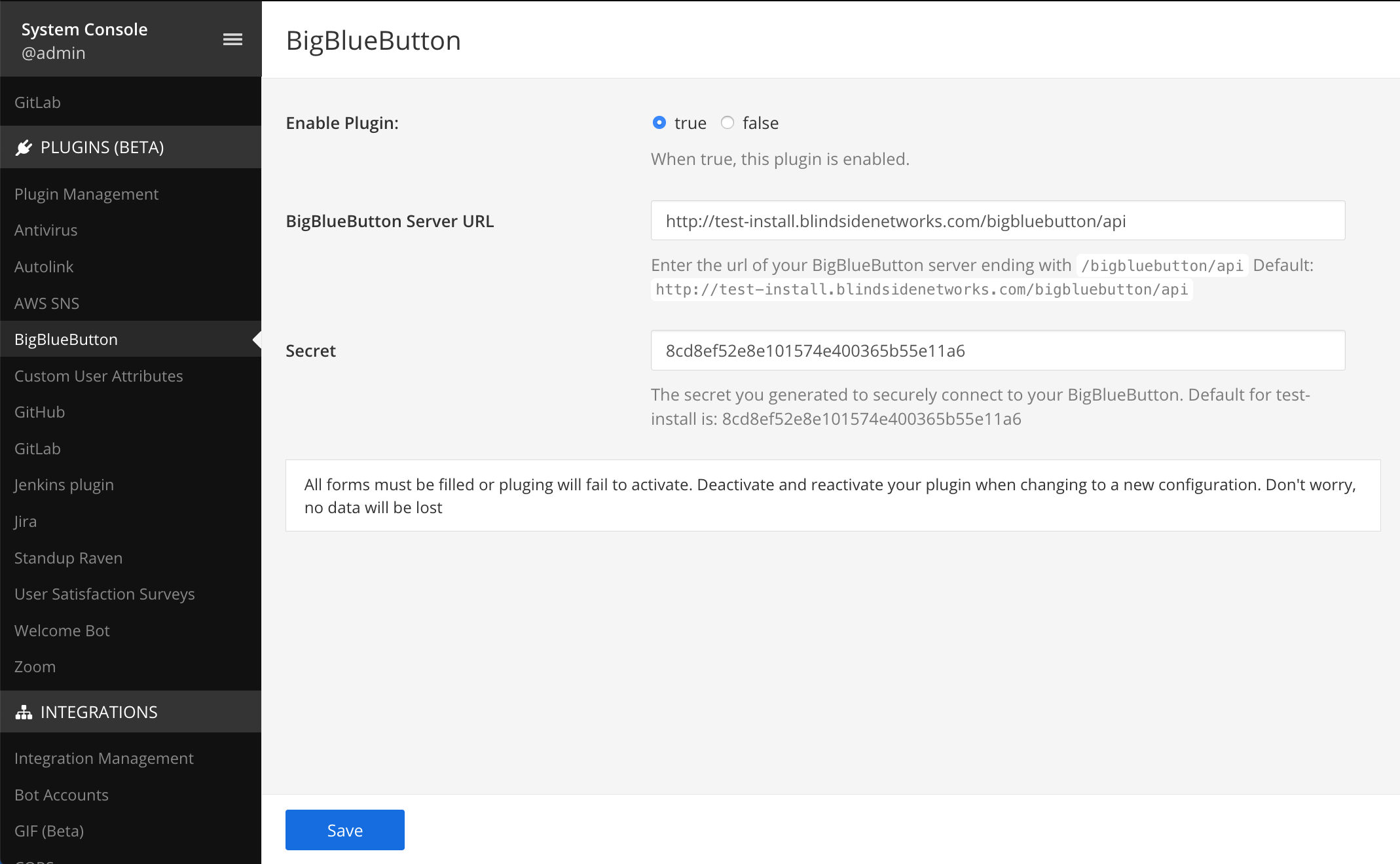Select AWS SNS in the sidebar
Image resolution: width=1400 pixels, height=864 pixels.
pyautogui.click(x=46, y=303)
